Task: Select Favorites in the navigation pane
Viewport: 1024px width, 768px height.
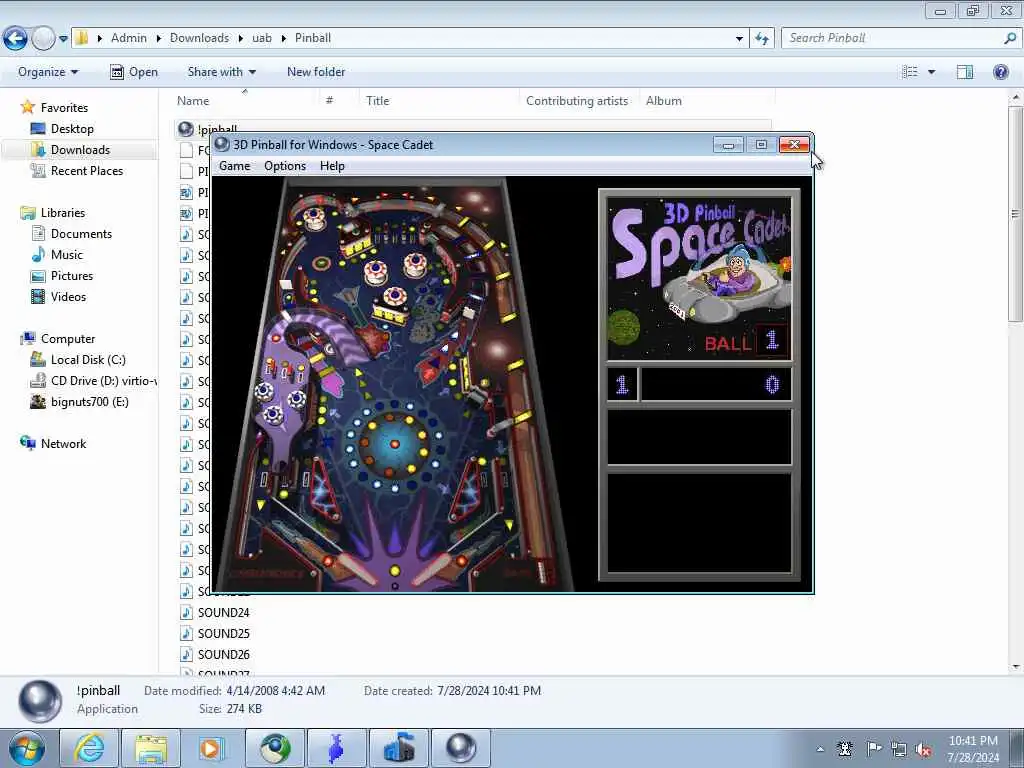Action: click(x=64, y=108)
